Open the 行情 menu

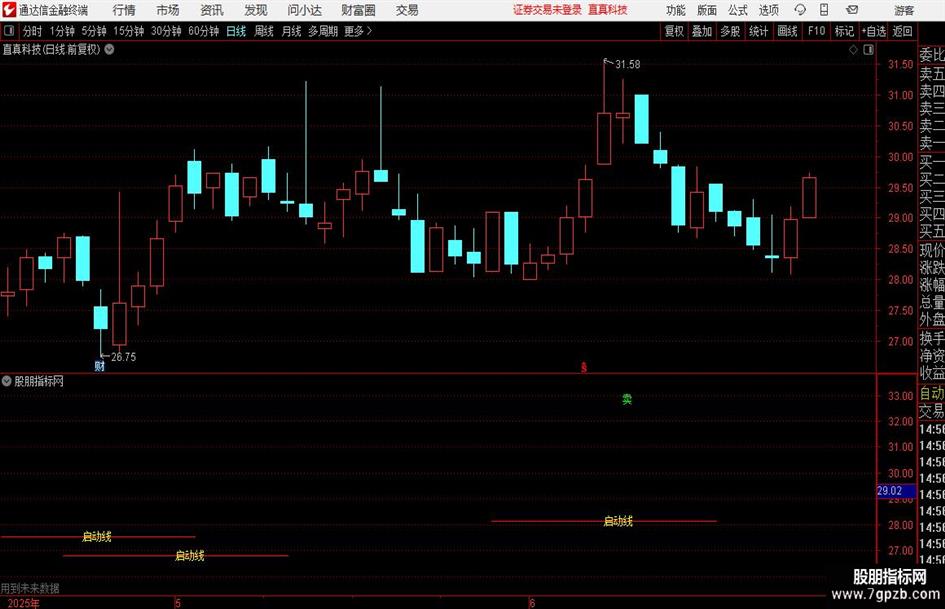[124, 10]
